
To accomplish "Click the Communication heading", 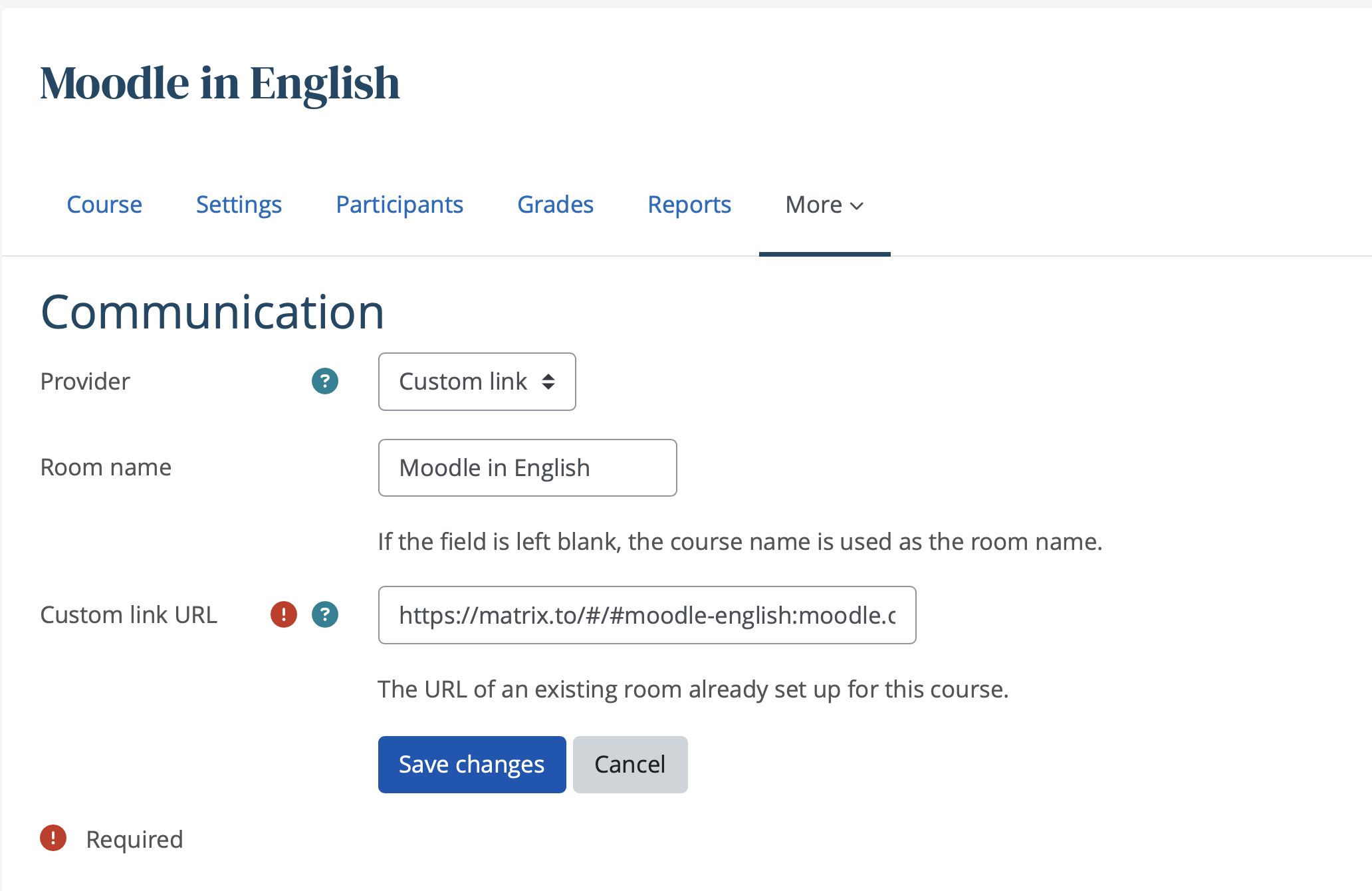I will pos(213,312).
